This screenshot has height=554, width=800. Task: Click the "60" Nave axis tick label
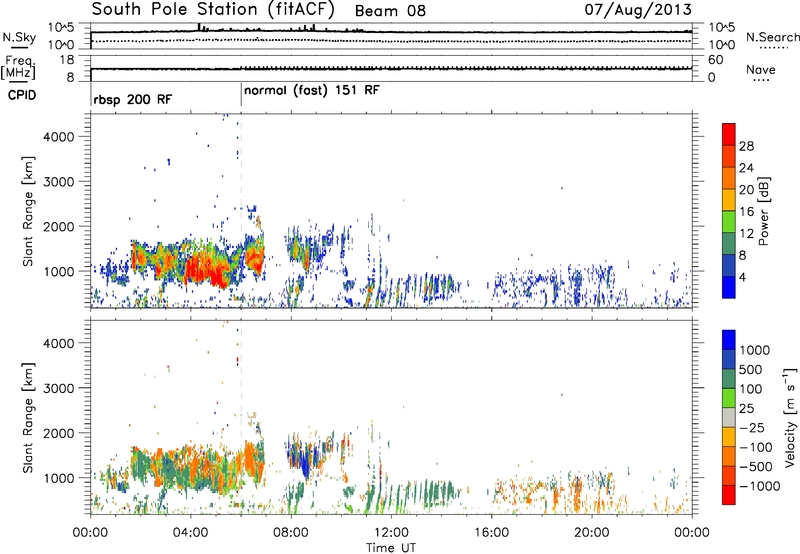pos(716,60)
